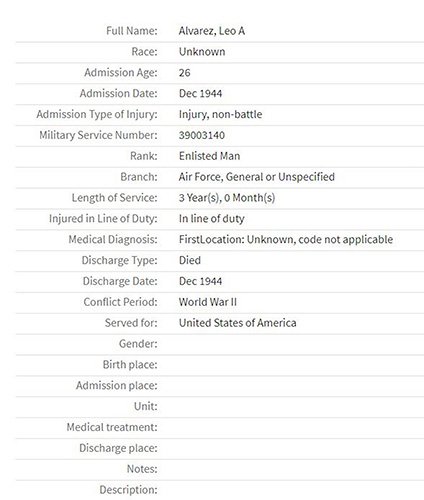
Task: Click the Full Name label
Action: click(132, 31)
